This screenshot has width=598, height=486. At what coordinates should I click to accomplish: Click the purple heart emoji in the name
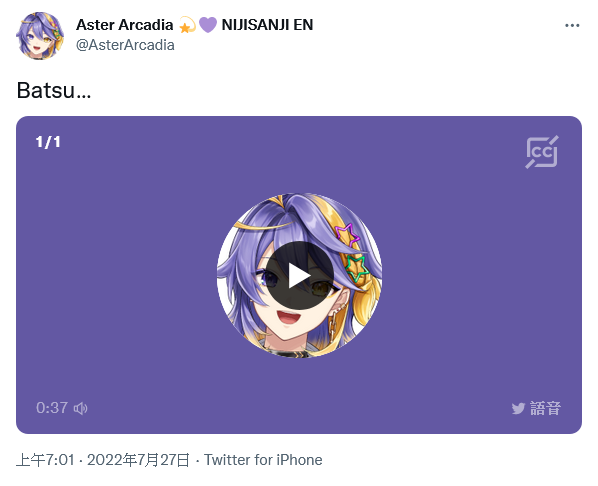[x=208, y=25]
